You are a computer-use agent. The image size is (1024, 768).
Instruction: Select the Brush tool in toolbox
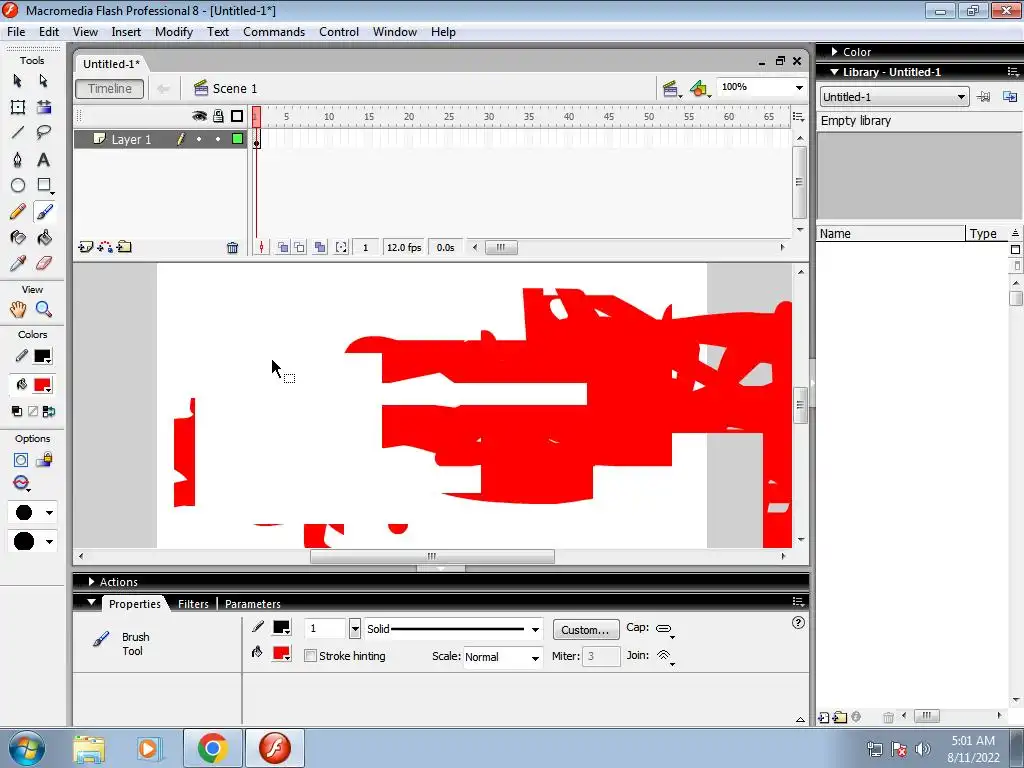[x=44, y=212]
